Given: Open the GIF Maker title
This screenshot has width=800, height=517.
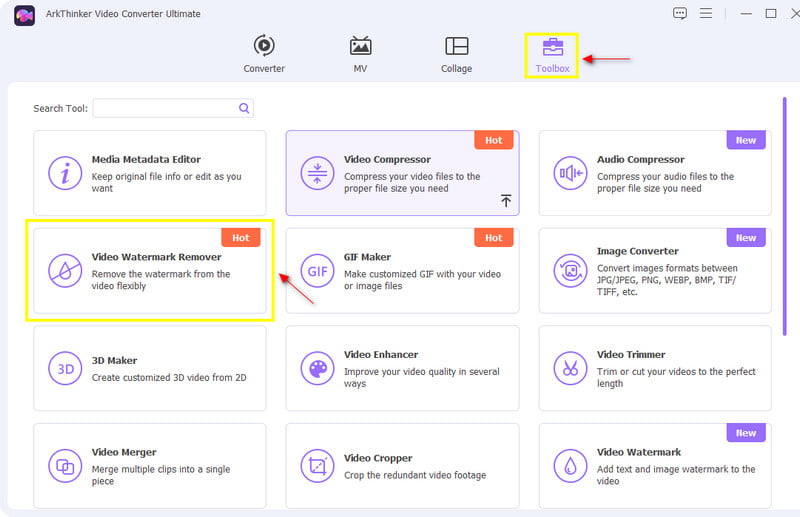Looking at the screenshot, I should (x=367, y=257).
